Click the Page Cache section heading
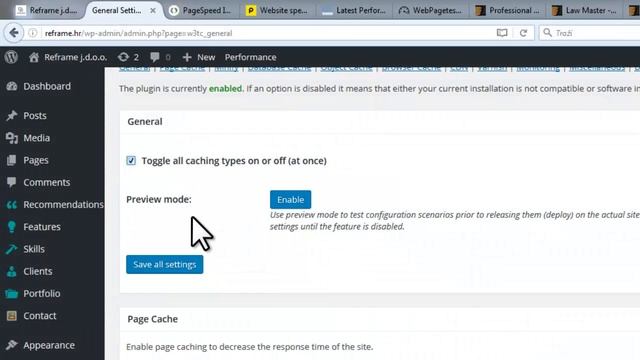 [152, 319]
